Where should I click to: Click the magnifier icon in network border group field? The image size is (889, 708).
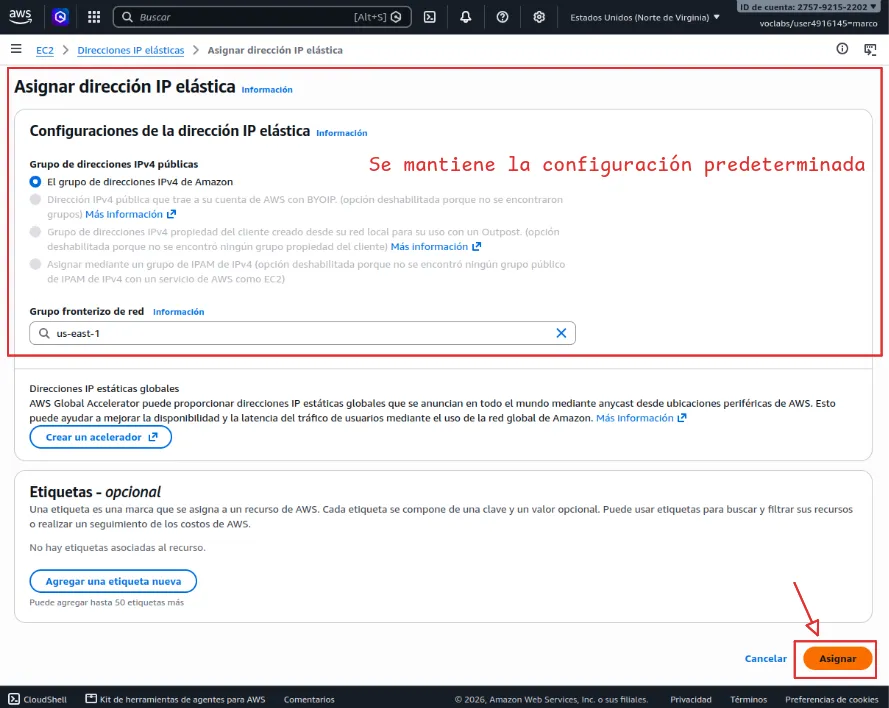coord(44,333)
